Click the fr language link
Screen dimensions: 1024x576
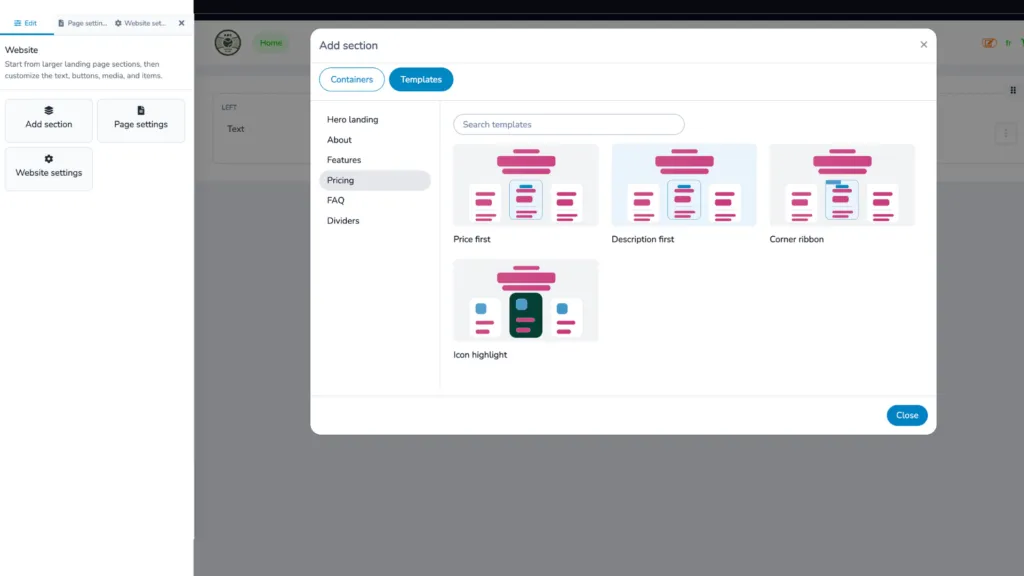click(1008, 43)
